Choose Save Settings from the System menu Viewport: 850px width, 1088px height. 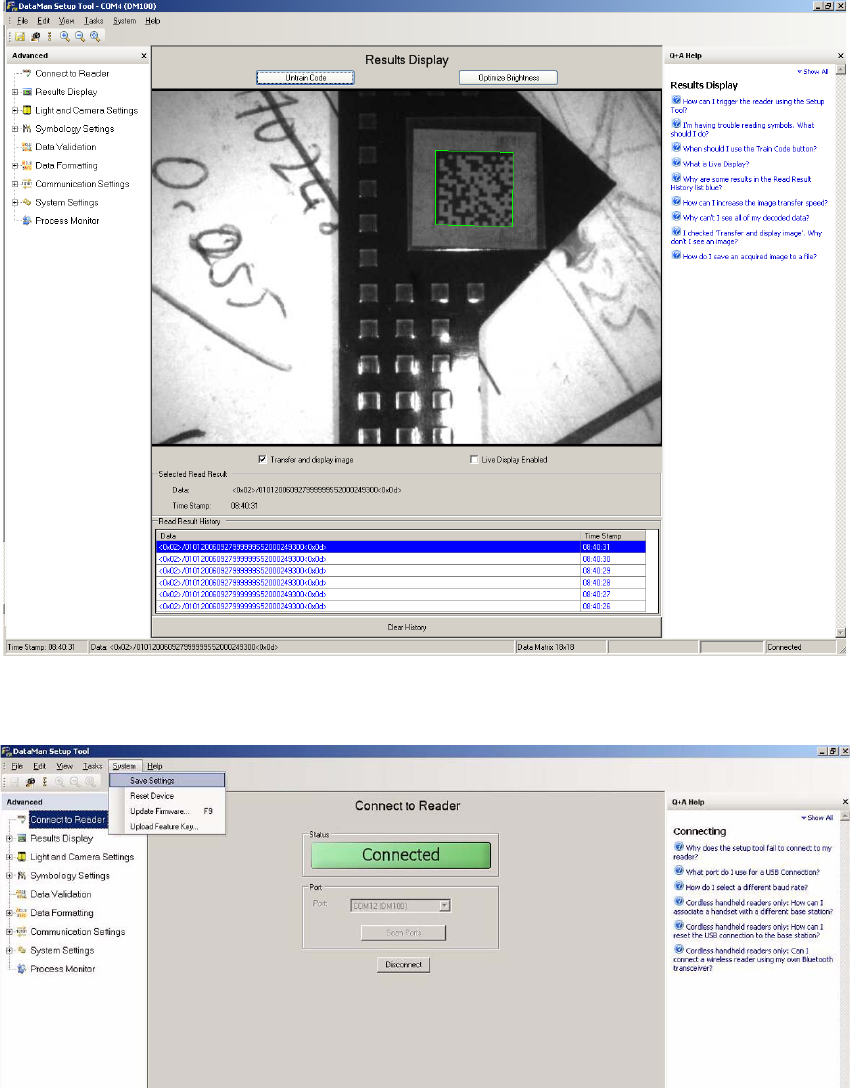pos(167,781)
